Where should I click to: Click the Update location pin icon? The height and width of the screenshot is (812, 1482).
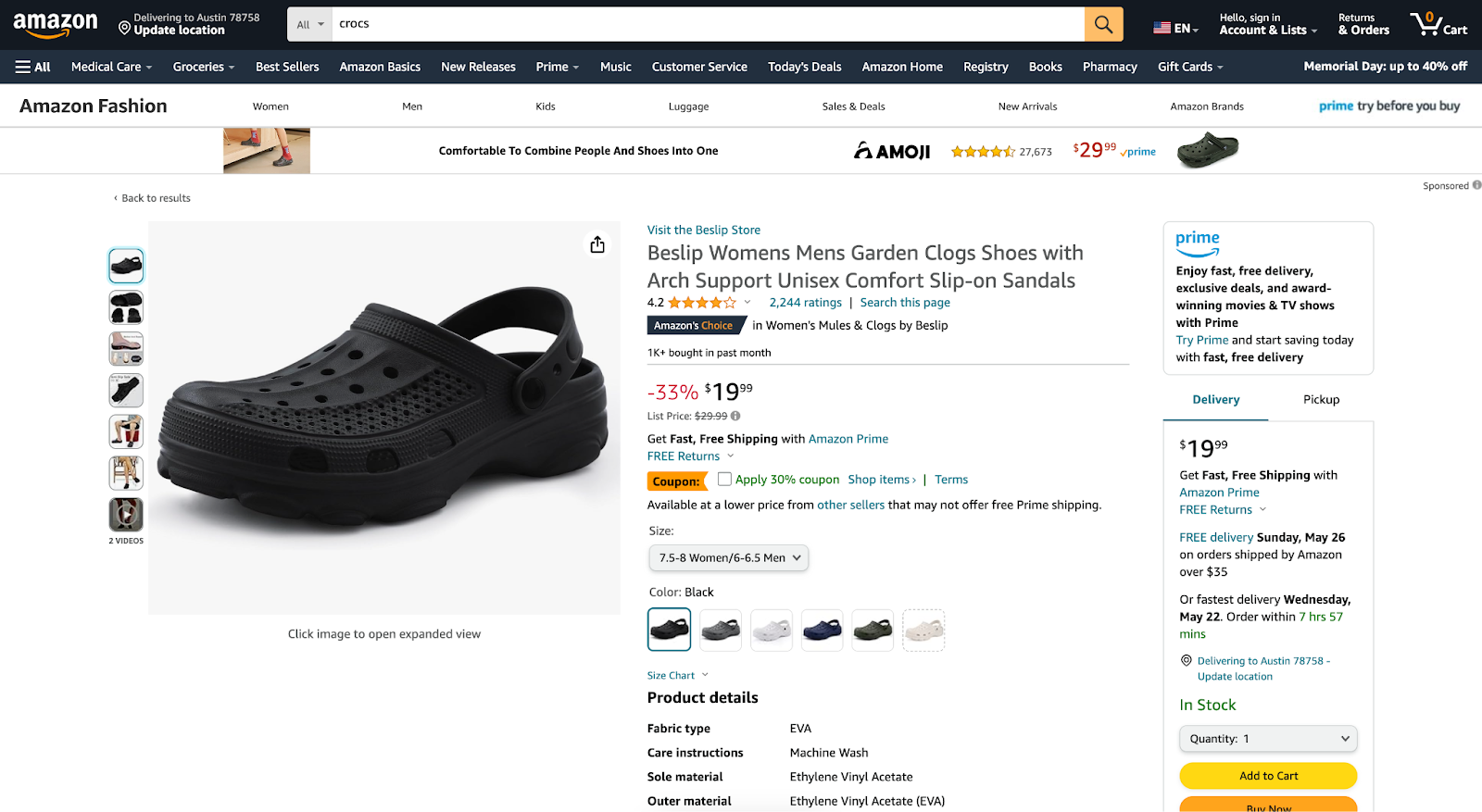[123, 29]
